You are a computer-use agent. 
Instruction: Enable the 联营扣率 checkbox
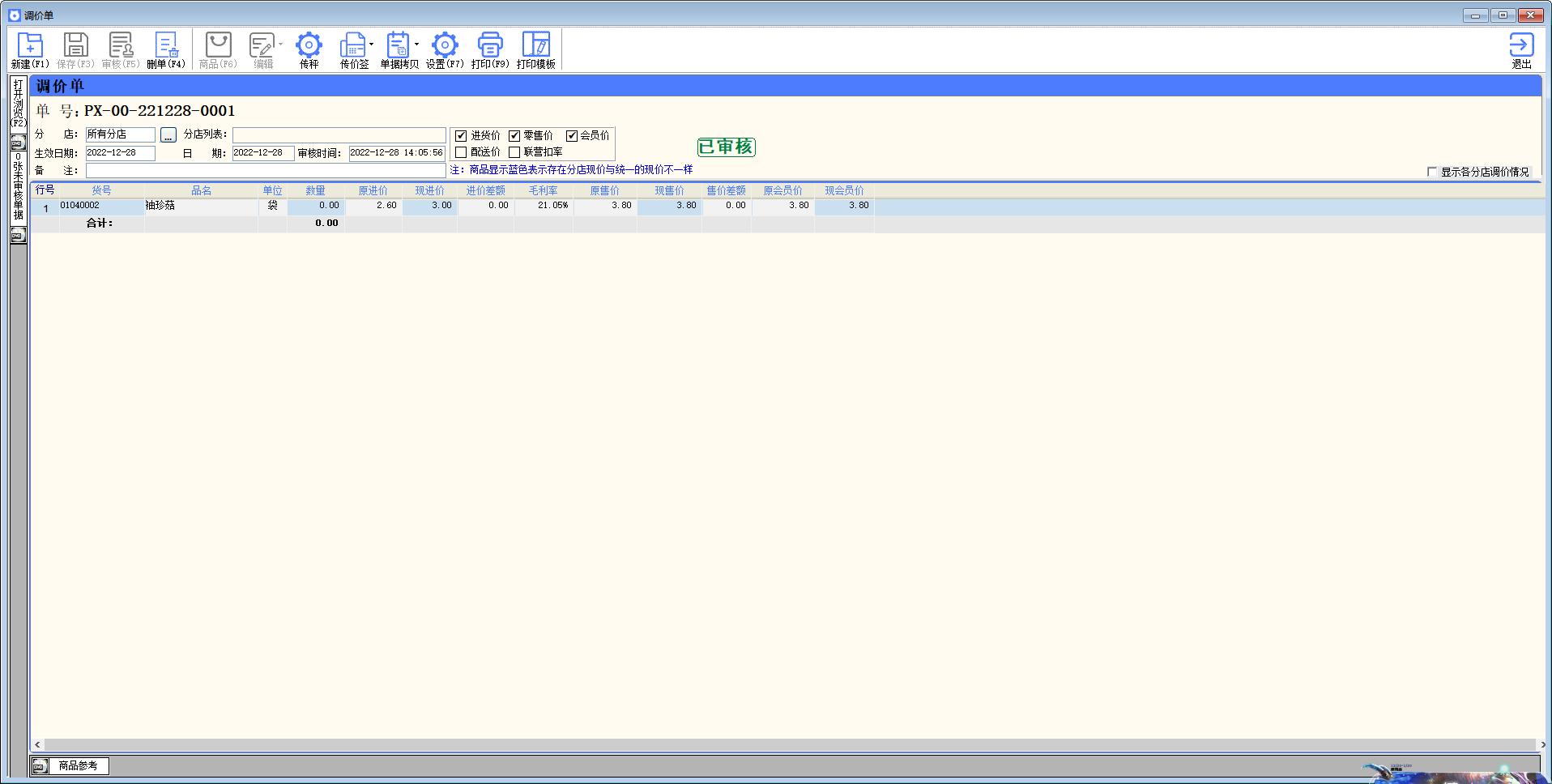point(514,152)
